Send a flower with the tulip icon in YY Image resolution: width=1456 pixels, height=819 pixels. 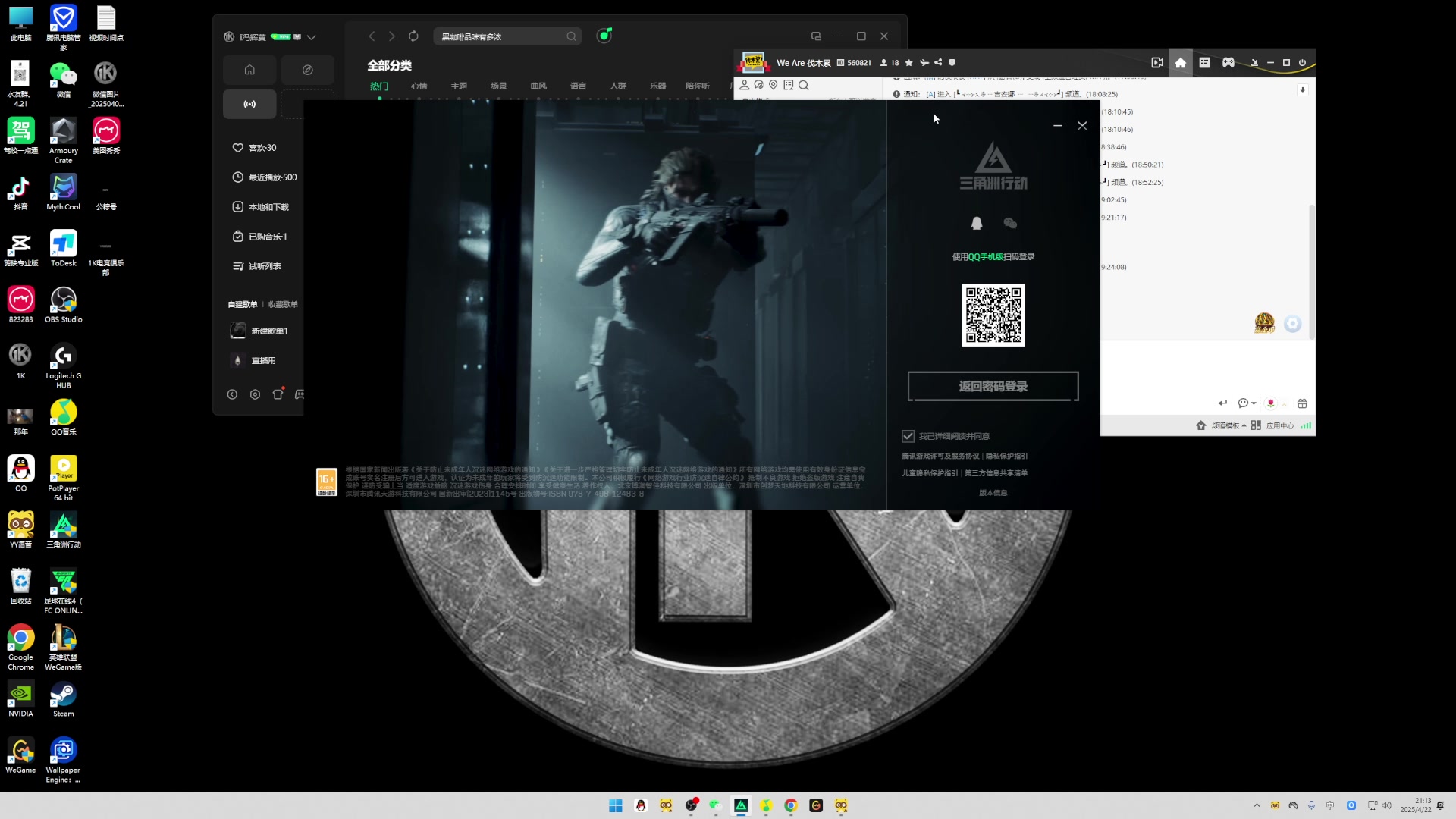[x=1271, y=403]
